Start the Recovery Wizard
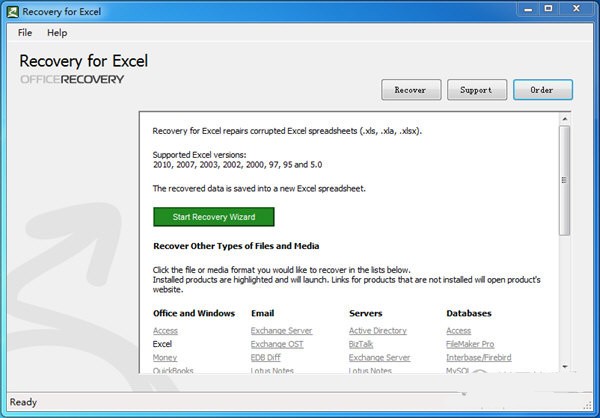Screen dimensions: 600x418 [x=213, y=217]
